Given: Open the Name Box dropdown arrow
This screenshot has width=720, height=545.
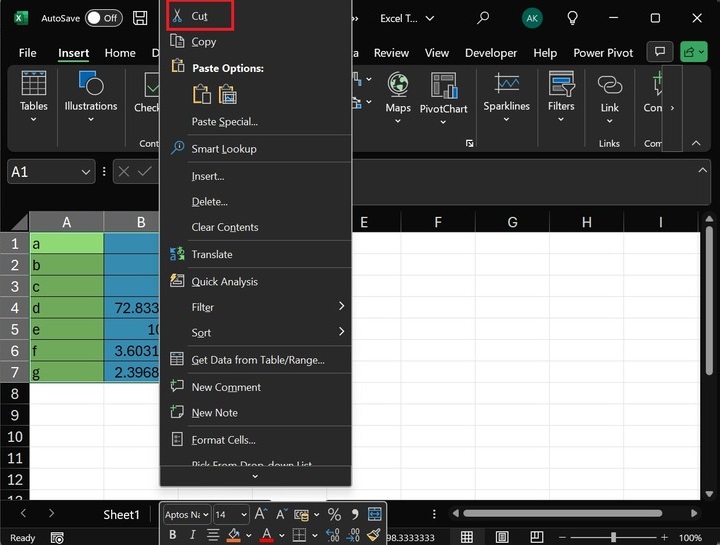Looking at the screenshot, I should click(x=86, y=172).
